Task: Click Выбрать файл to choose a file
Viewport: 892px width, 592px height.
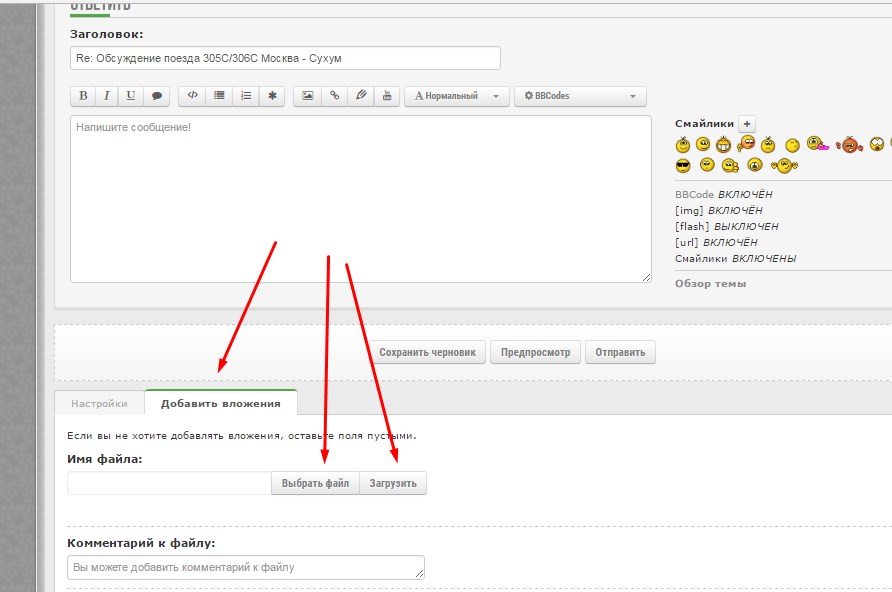Action: tap(315, 484)
